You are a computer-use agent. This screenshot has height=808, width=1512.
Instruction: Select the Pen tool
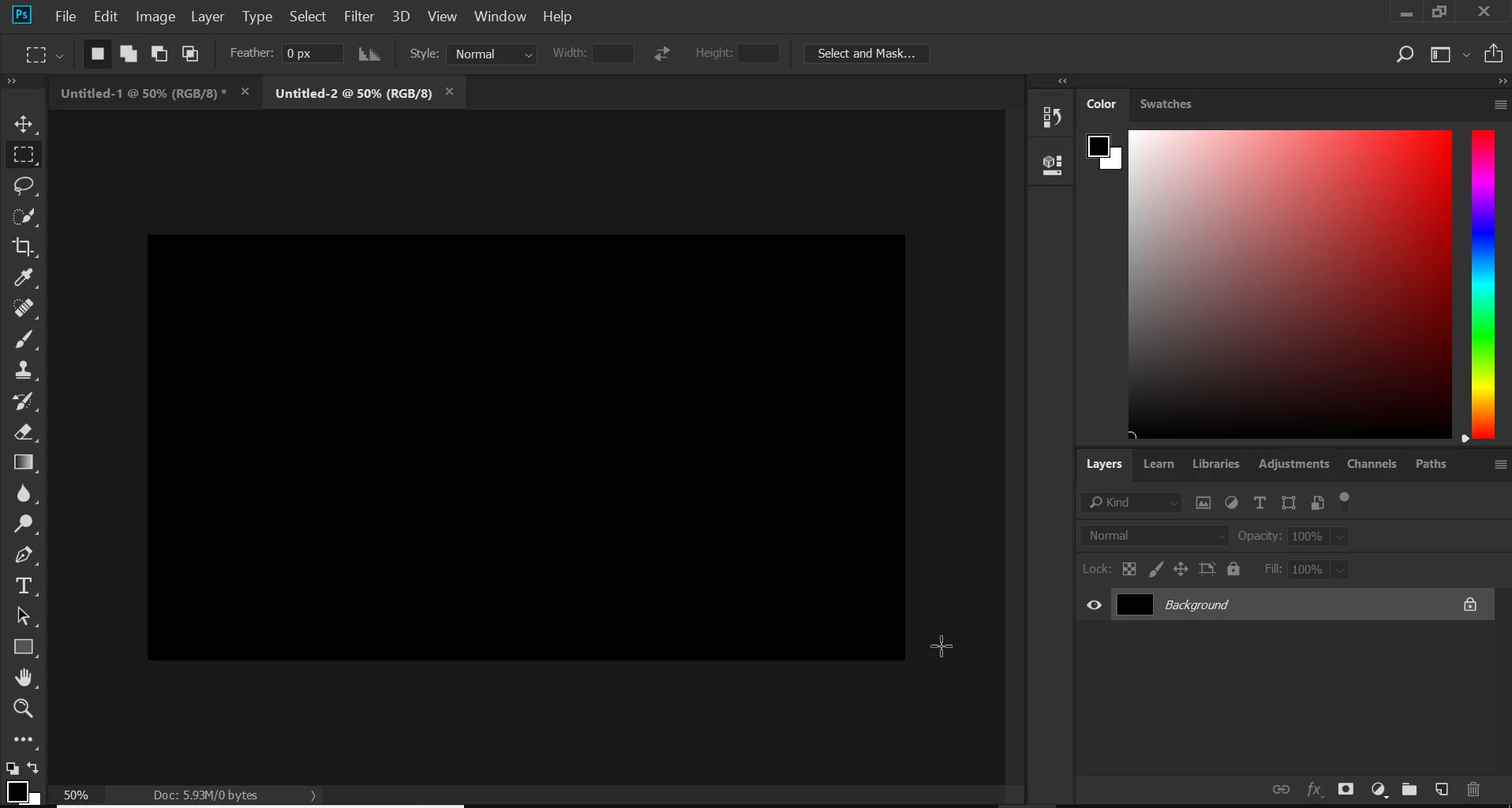click(x=24, y=555)
